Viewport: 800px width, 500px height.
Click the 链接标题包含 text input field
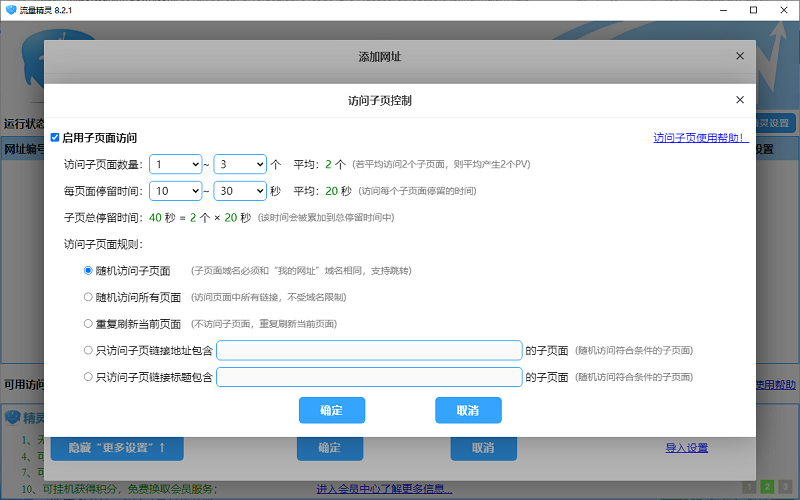click(369, 377)
